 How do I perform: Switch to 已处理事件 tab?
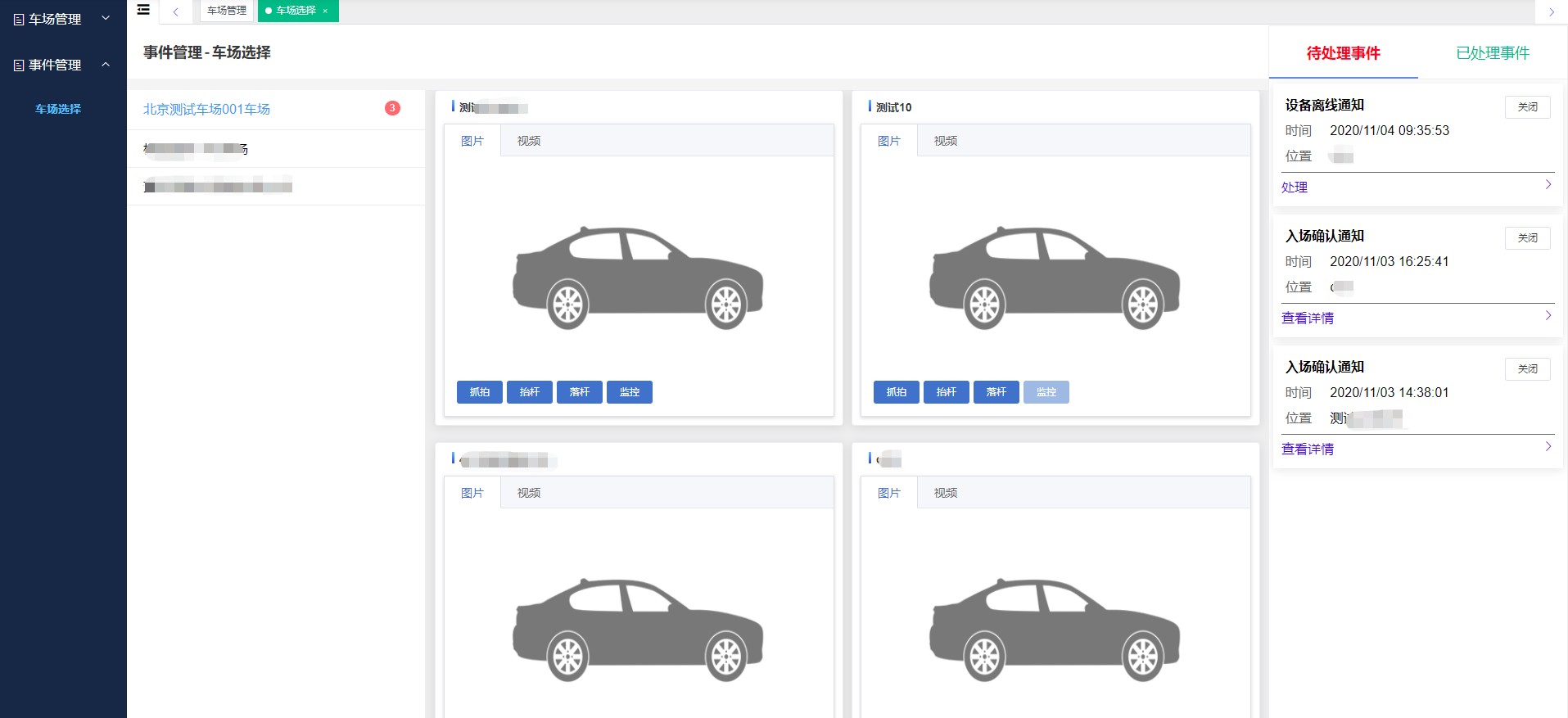(1492, 53)
